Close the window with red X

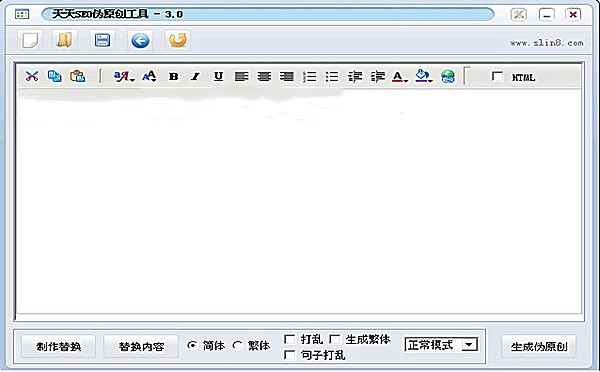pos(573,15)
